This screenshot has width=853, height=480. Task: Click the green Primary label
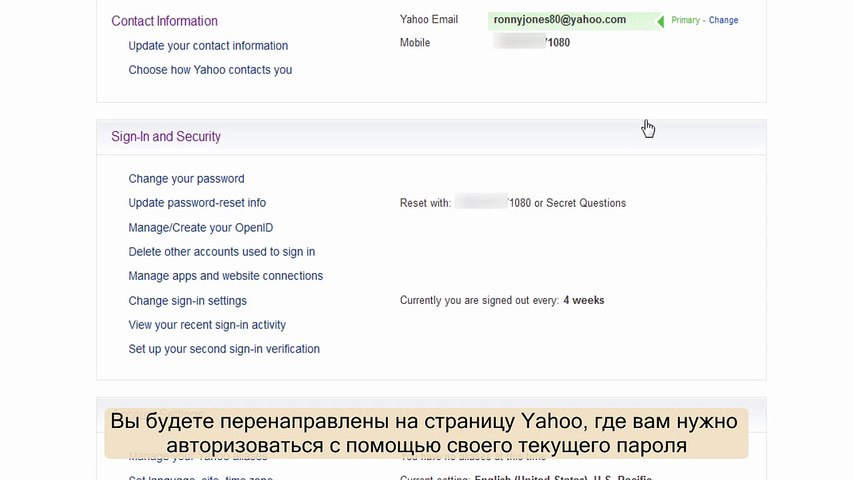pos(685,20)
